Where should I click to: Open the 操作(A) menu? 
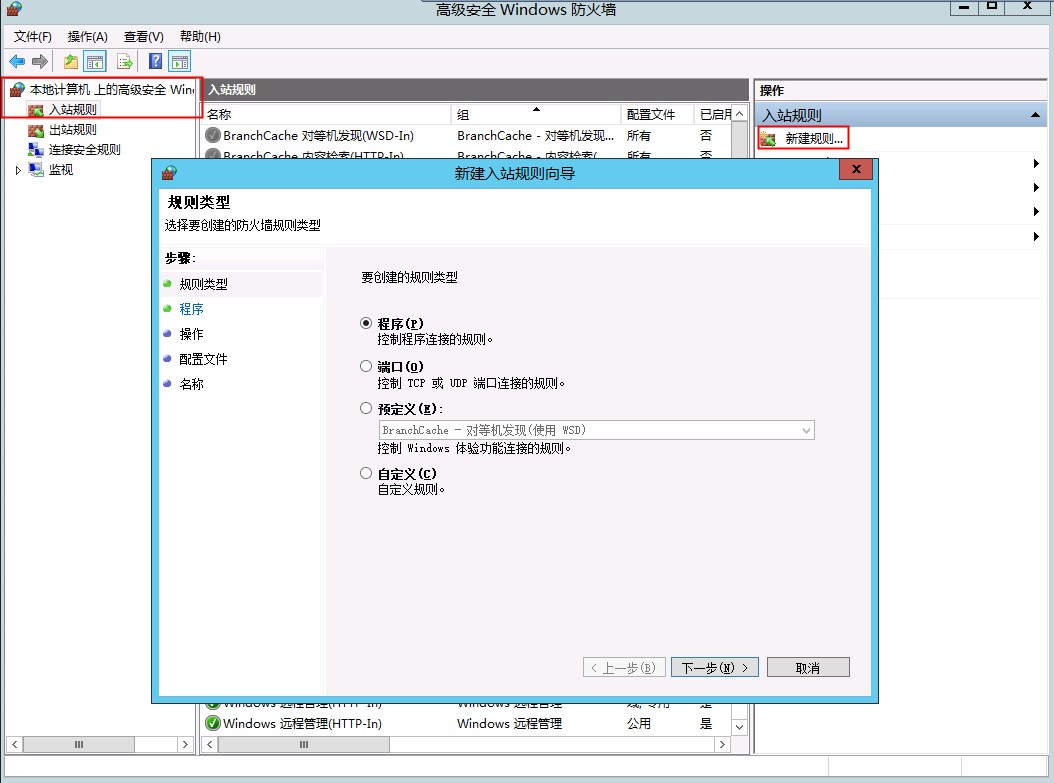coord(87,37)
